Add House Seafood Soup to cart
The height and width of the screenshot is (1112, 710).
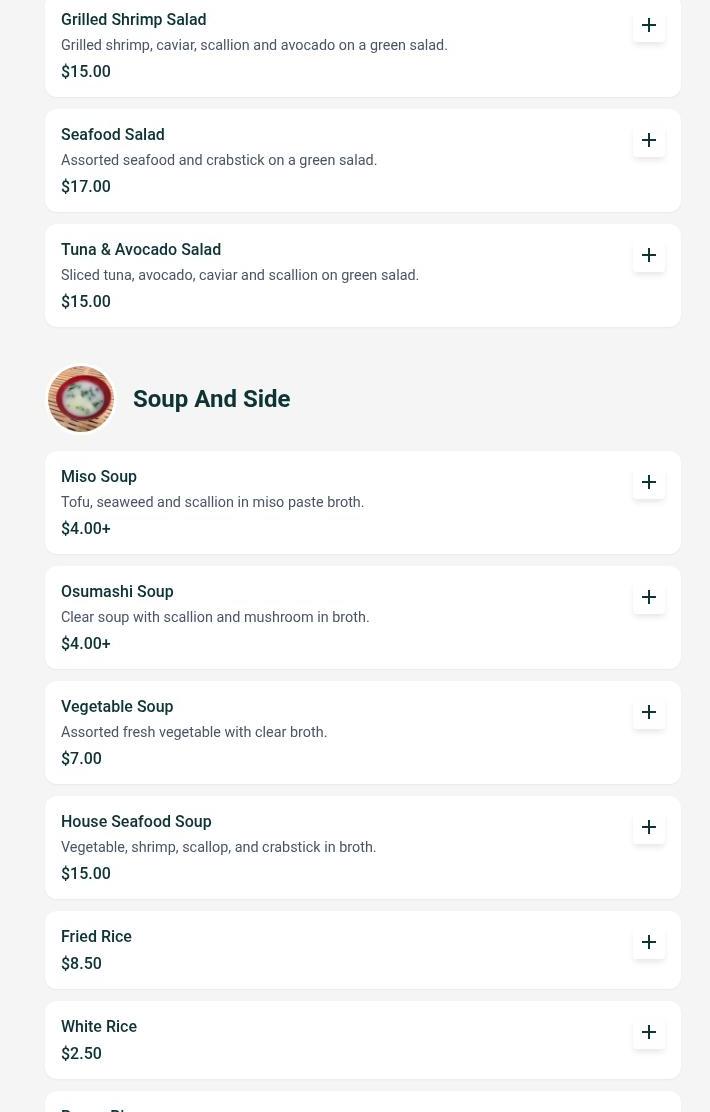tap(649, 827)
